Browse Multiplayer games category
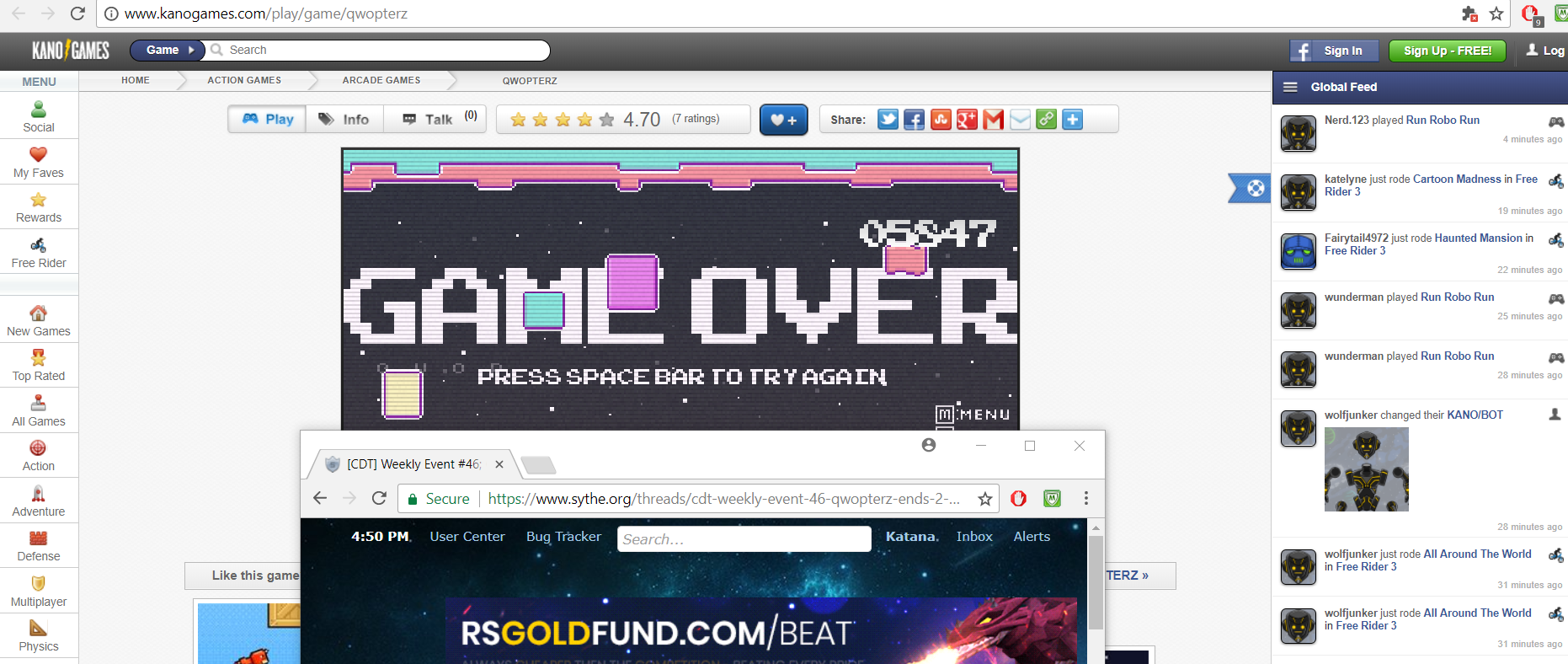This screenshot has width=1568, height=664. 39,591
